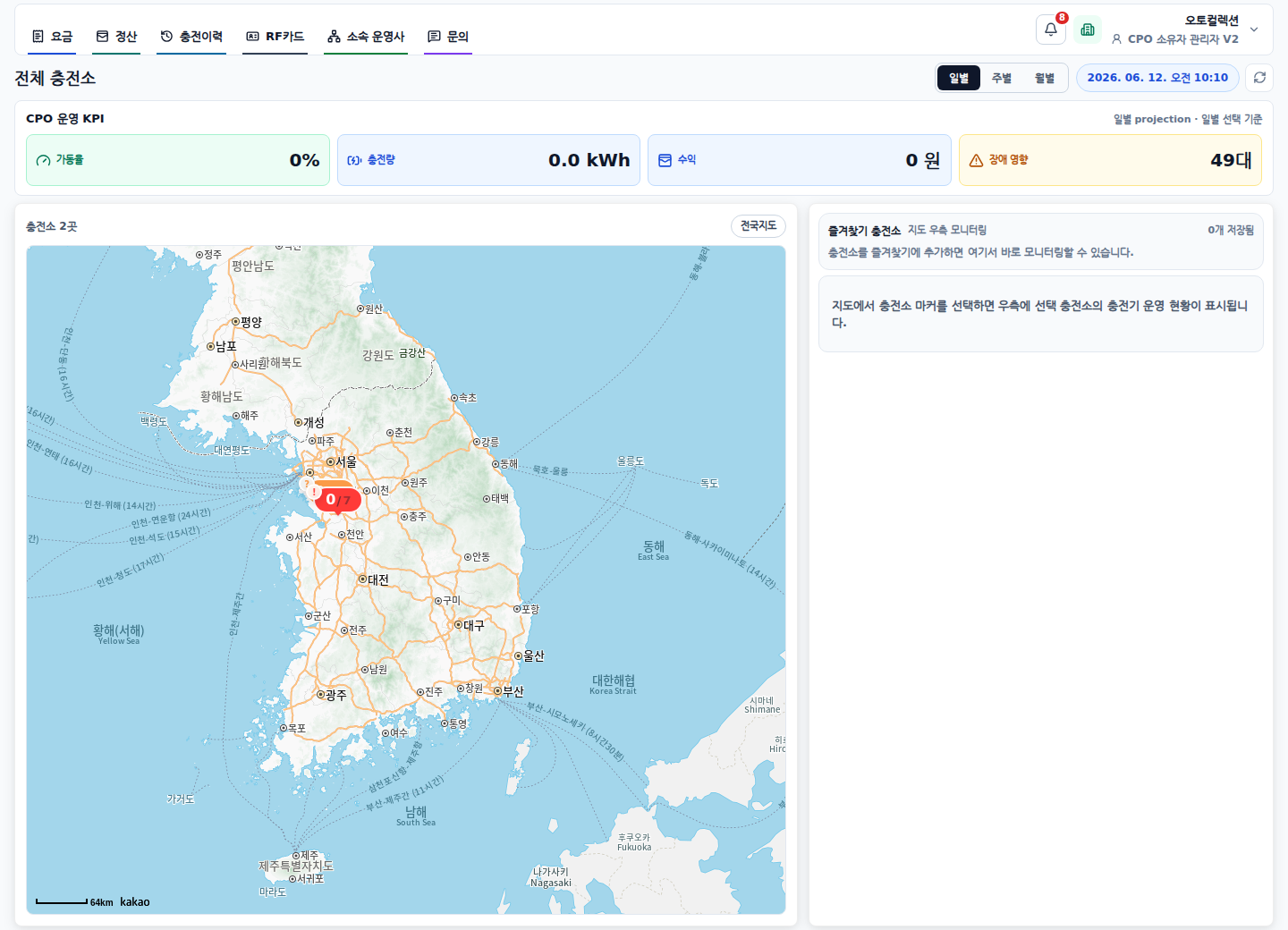Image resolution: width=1288 pixels, height=930 pixels.
Task: Go to 소속 운영사 tab
Action: [366, 37]
